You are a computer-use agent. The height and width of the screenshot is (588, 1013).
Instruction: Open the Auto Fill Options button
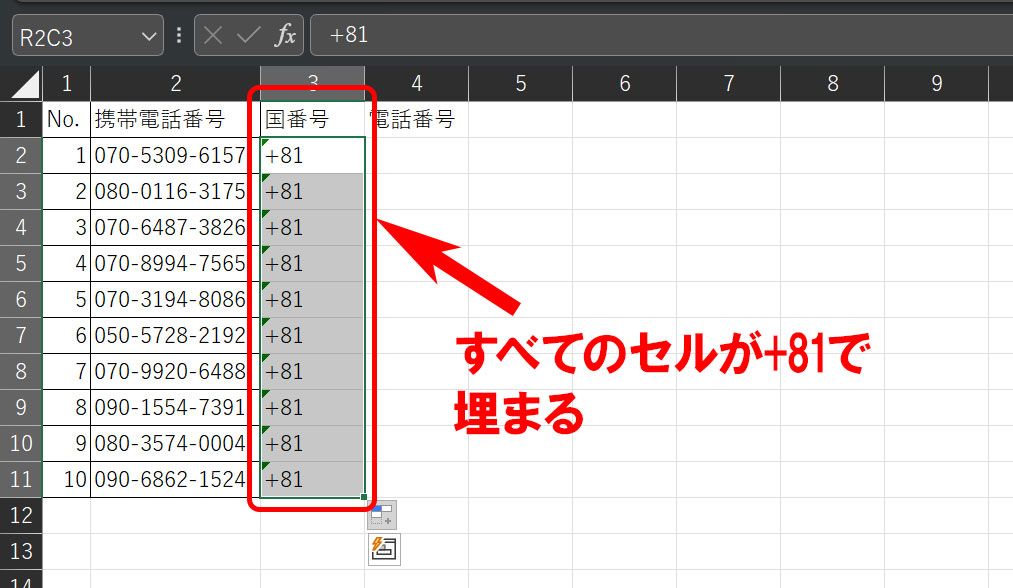[382, 515]
